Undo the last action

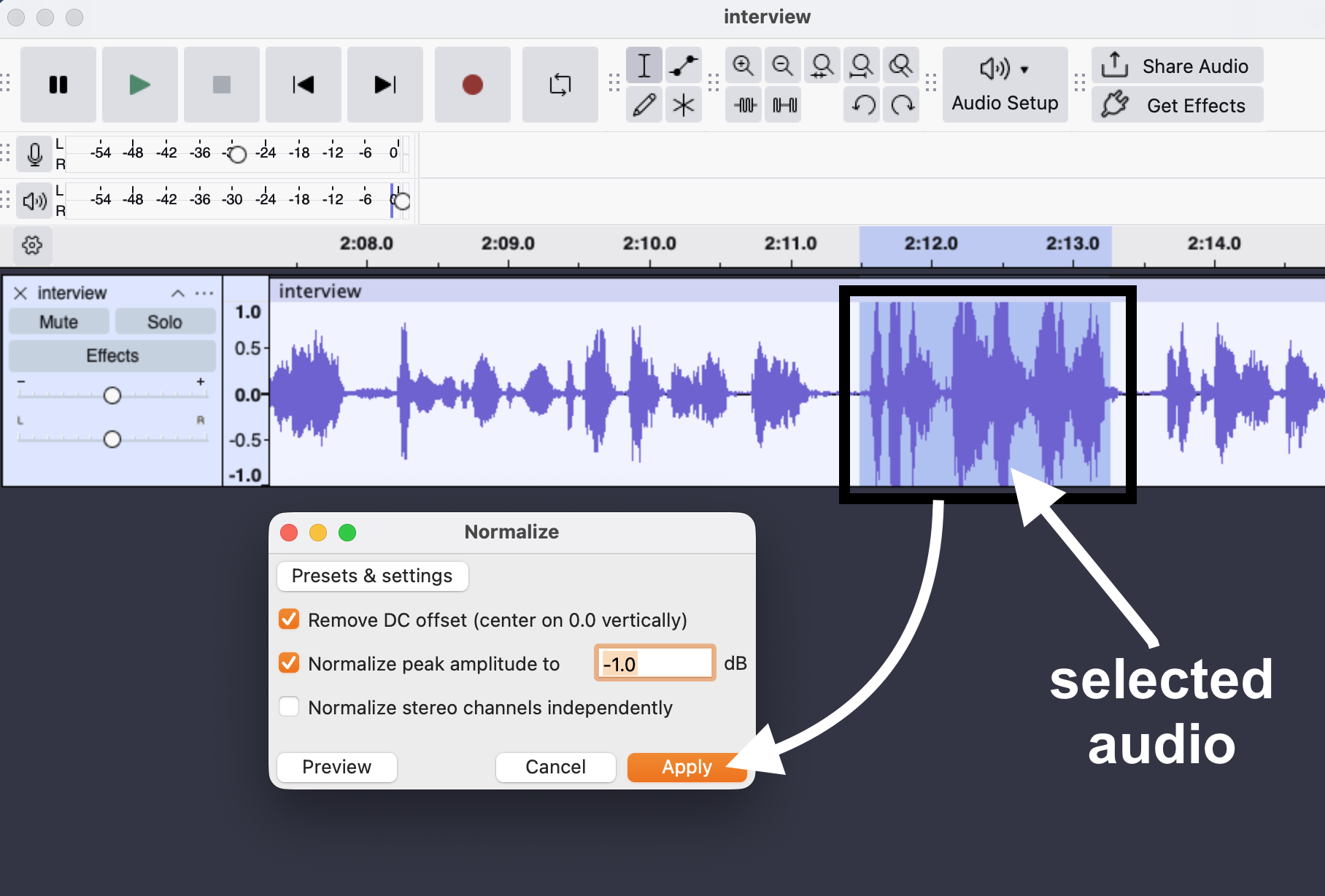pyautogui.click(x=863, y=105)
